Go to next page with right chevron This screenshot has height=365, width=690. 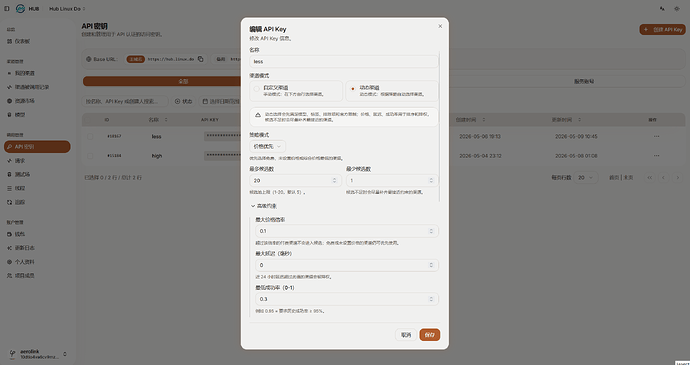(x=678, y=177)
